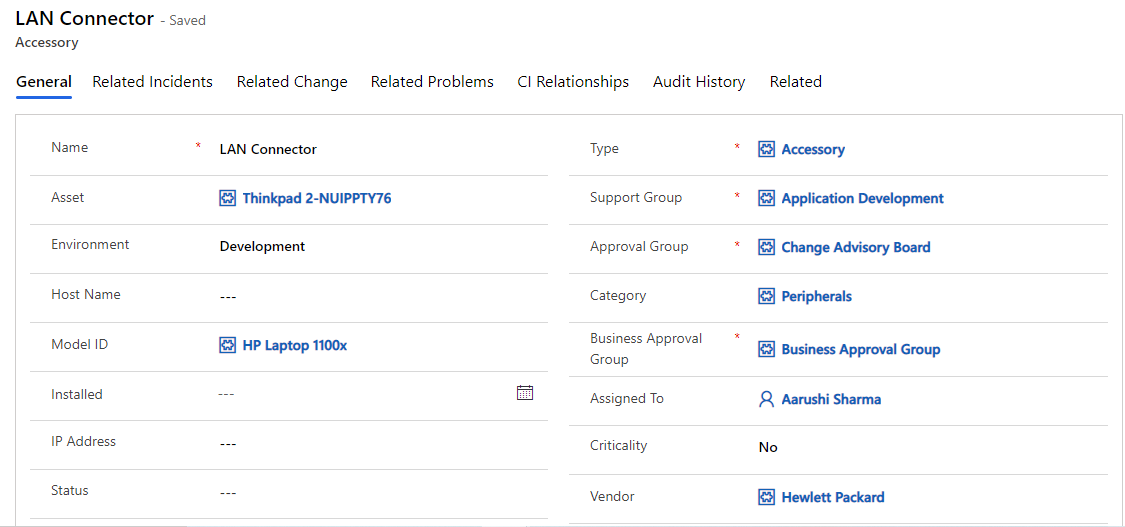Click the entity icon beside HP Laptop 1100x

(228, 345)
